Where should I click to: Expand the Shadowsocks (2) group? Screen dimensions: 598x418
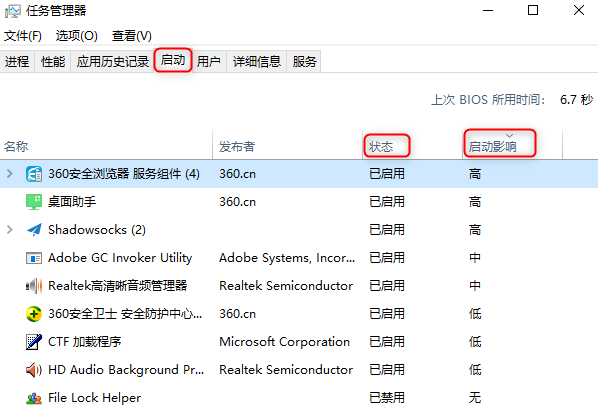[x=10, y=230]
